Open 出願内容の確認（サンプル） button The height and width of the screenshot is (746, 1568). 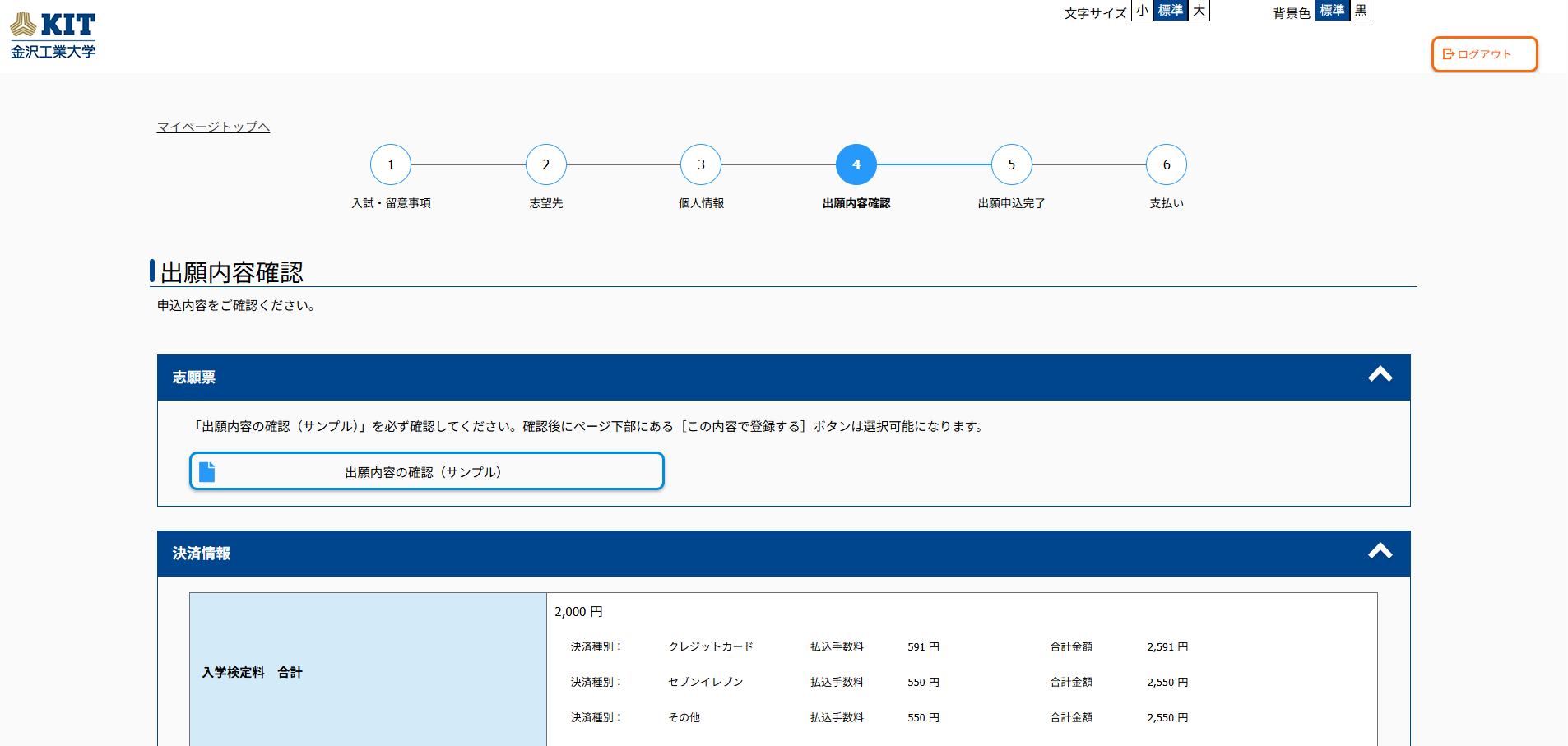tap(426, 471)
